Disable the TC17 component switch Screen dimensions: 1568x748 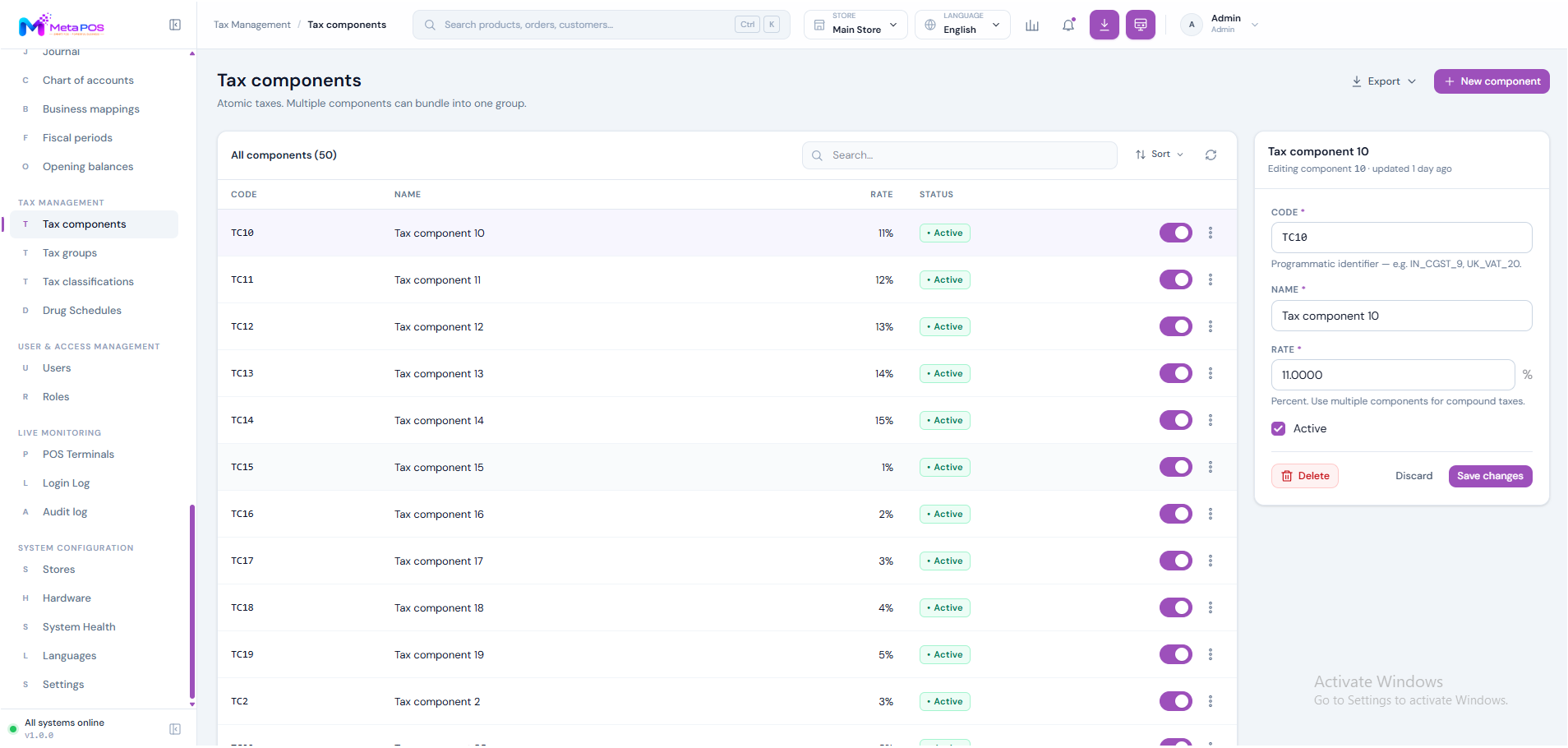pyautogui.click(x=1176, y=561)
